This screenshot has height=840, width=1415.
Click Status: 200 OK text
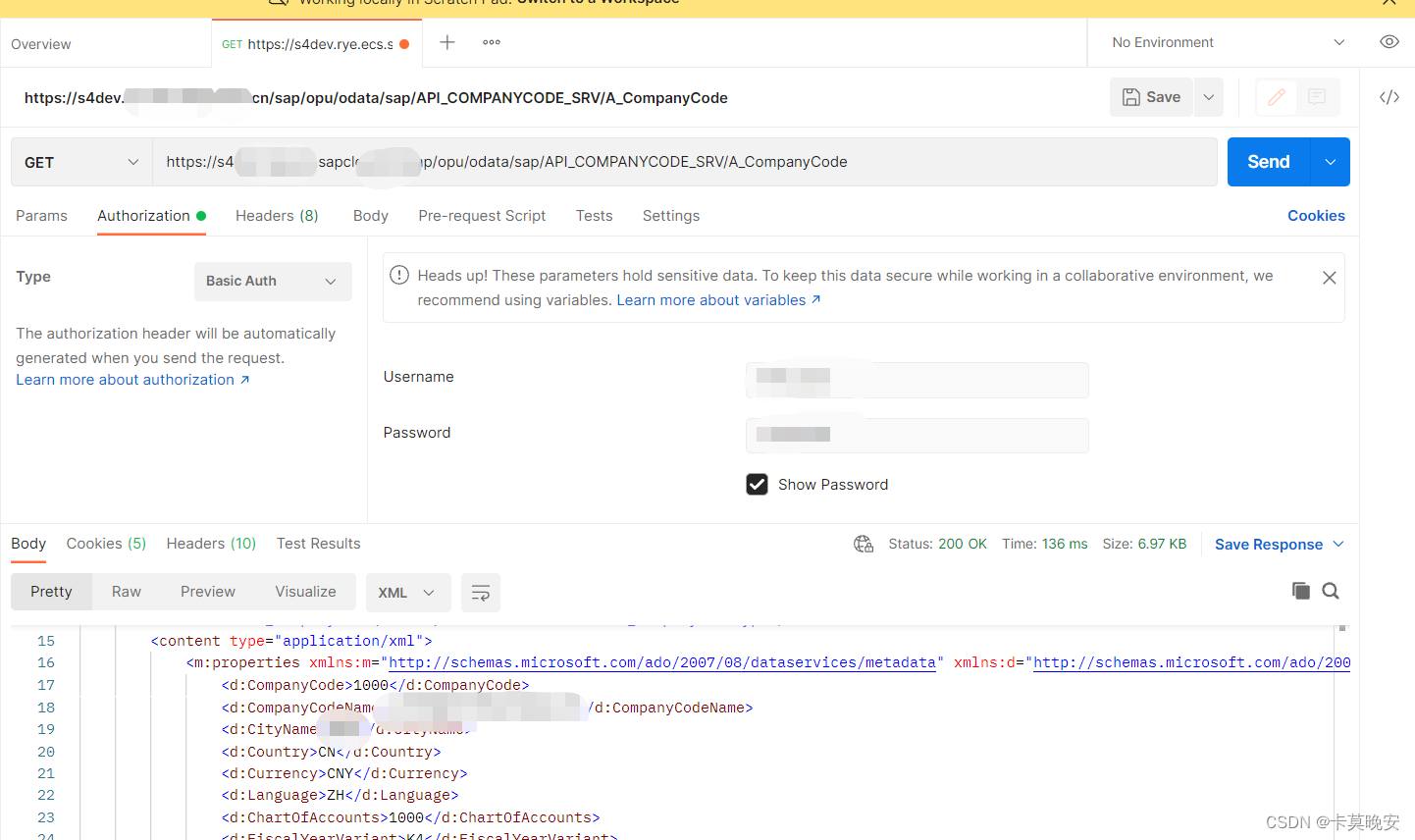click(x=937, y=544)
